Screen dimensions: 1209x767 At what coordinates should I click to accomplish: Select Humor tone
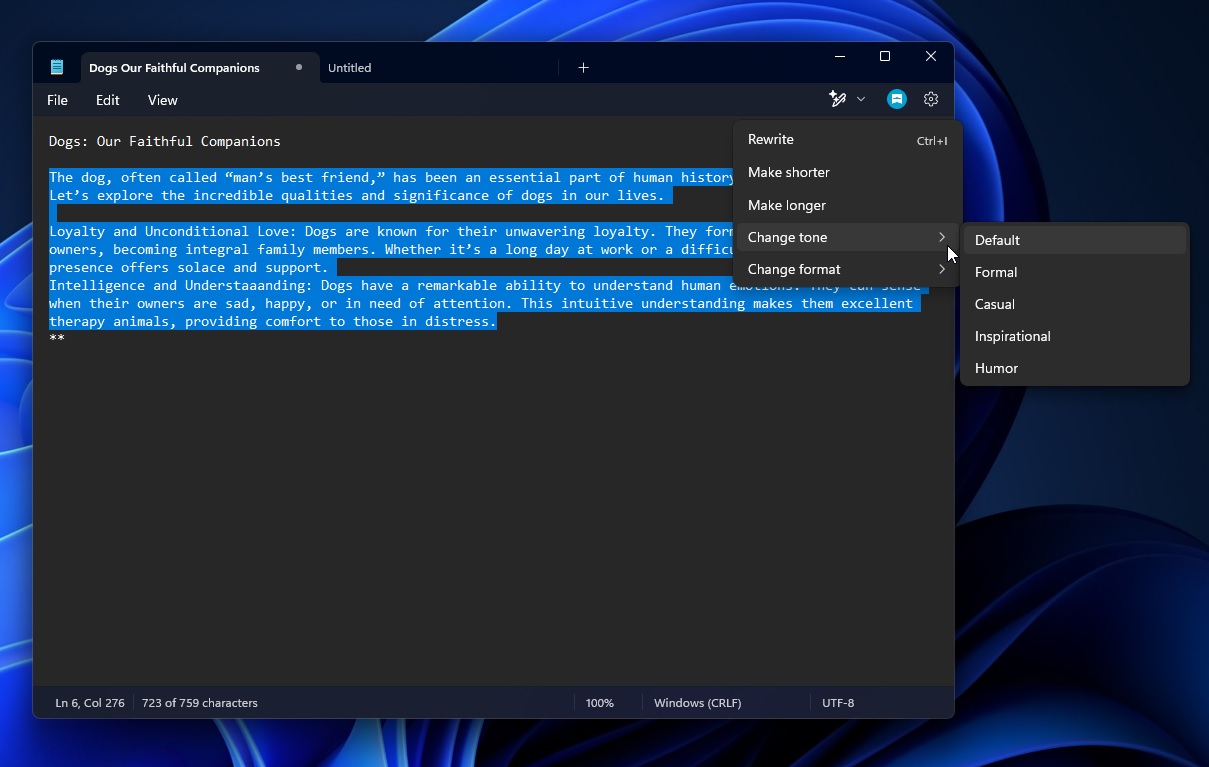pyautogui.click(x=1075, y=368)
